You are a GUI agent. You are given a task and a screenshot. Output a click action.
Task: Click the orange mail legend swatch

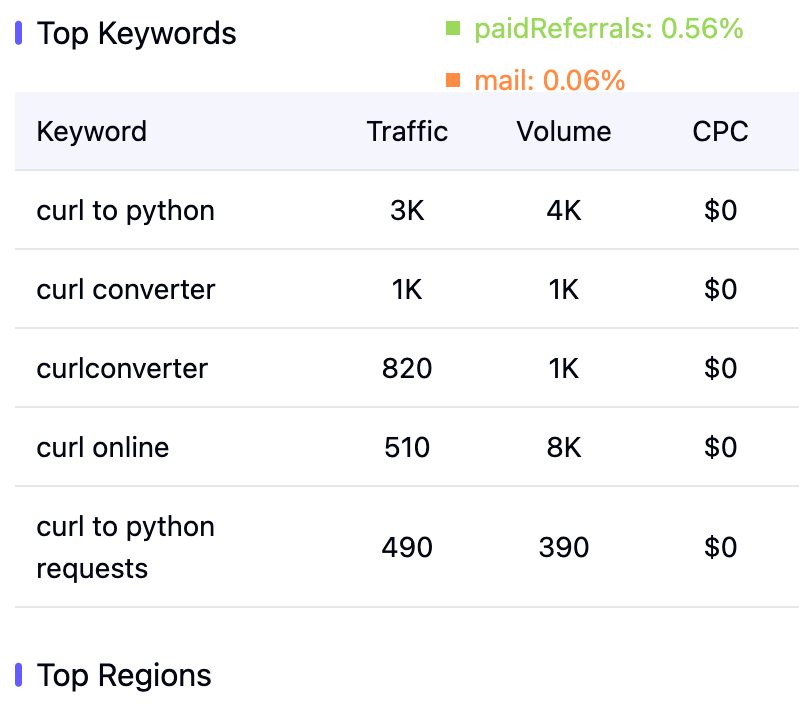pyautogui.click(x=453, y=80)
